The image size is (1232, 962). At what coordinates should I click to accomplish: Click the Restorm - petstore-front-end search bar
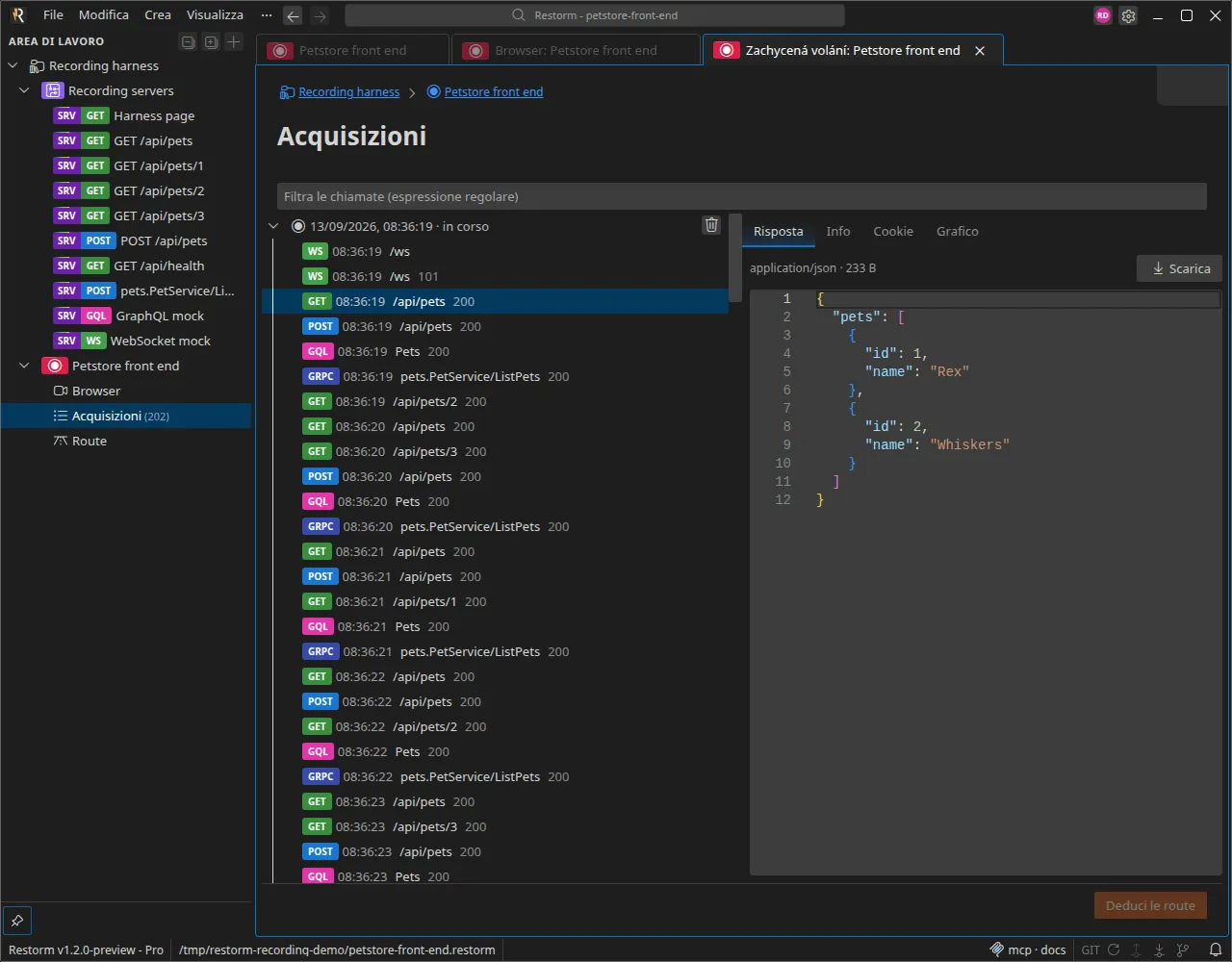click(595, 15)
